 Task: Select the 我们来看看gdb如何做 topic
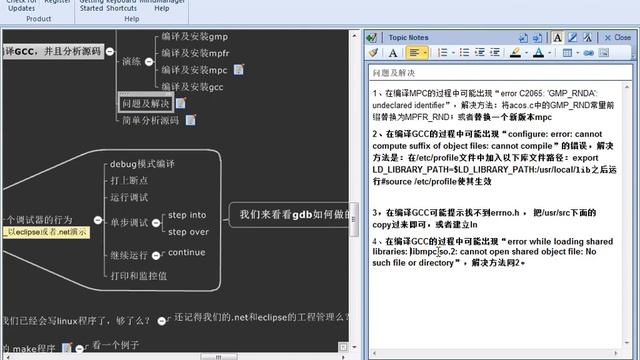click(x=289, y=215)
